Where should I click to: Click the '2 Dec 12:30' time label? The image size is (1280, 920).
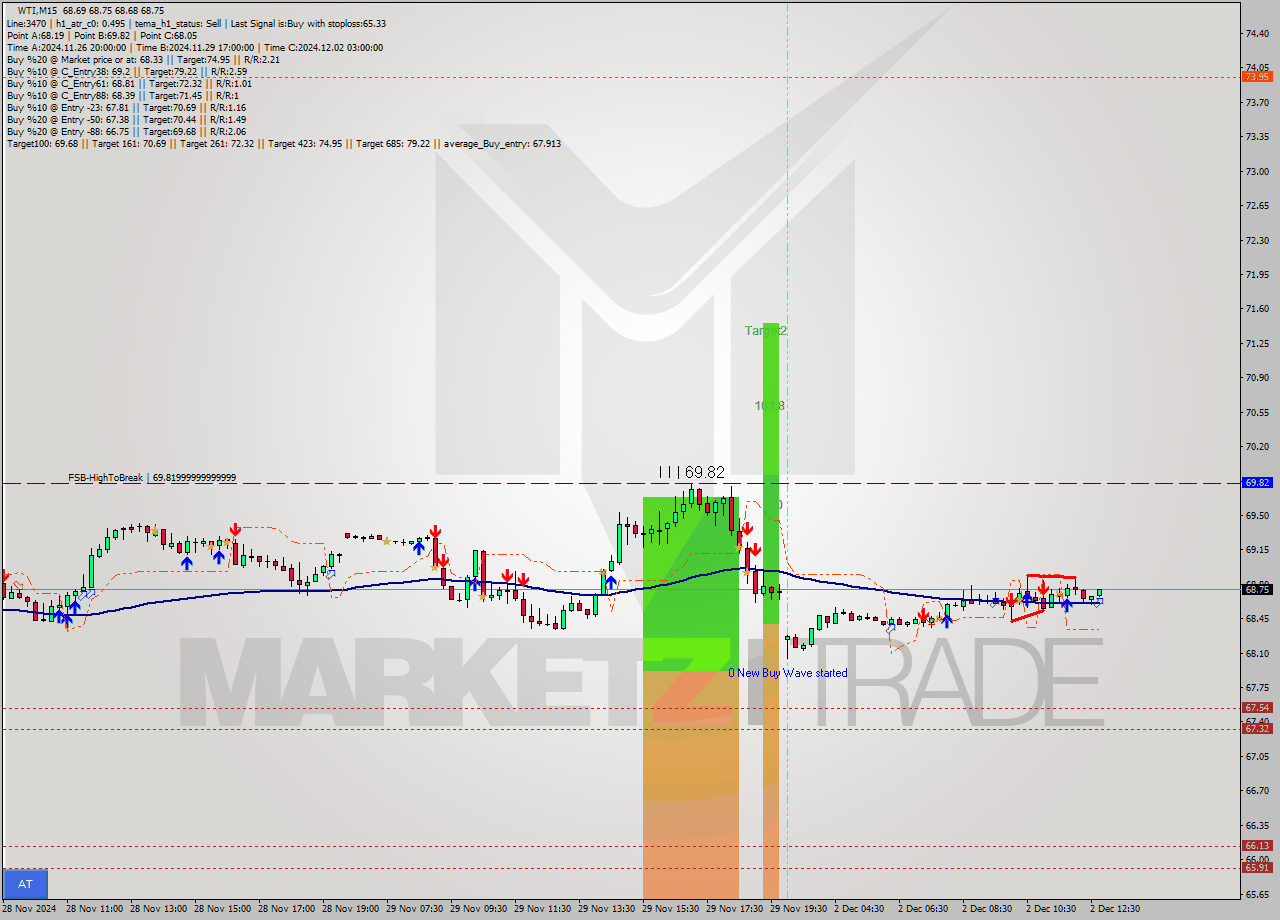click(x=1115, y=909)
